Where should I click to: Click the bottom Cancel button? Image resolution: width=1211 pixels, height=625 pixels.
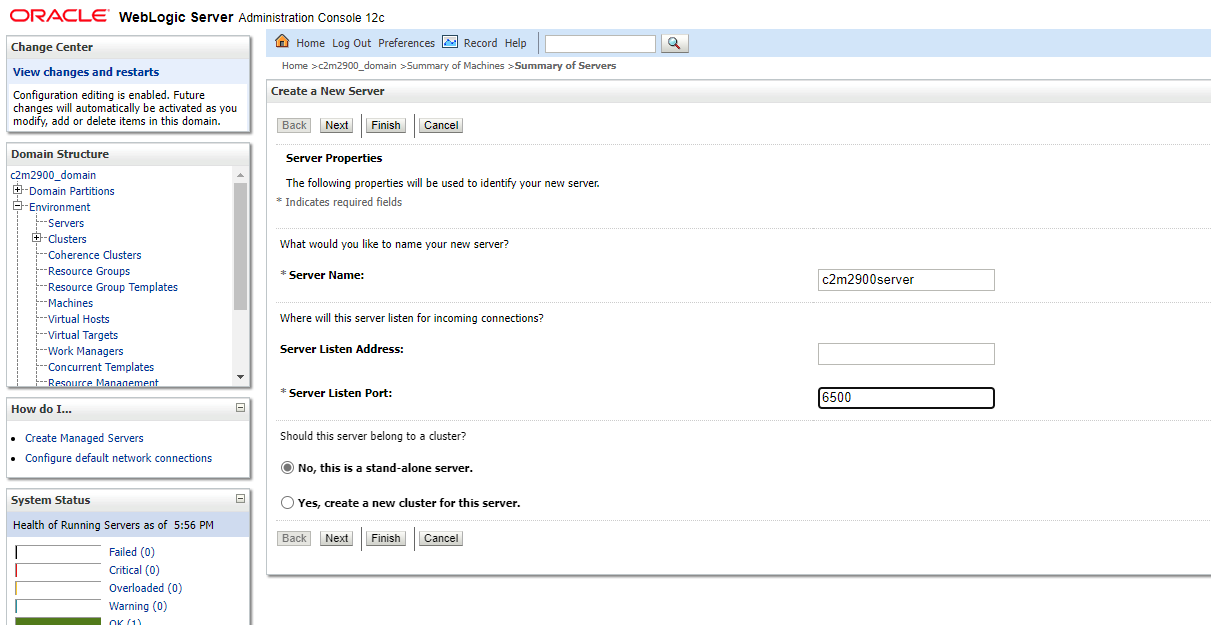[x=441, y=538]
